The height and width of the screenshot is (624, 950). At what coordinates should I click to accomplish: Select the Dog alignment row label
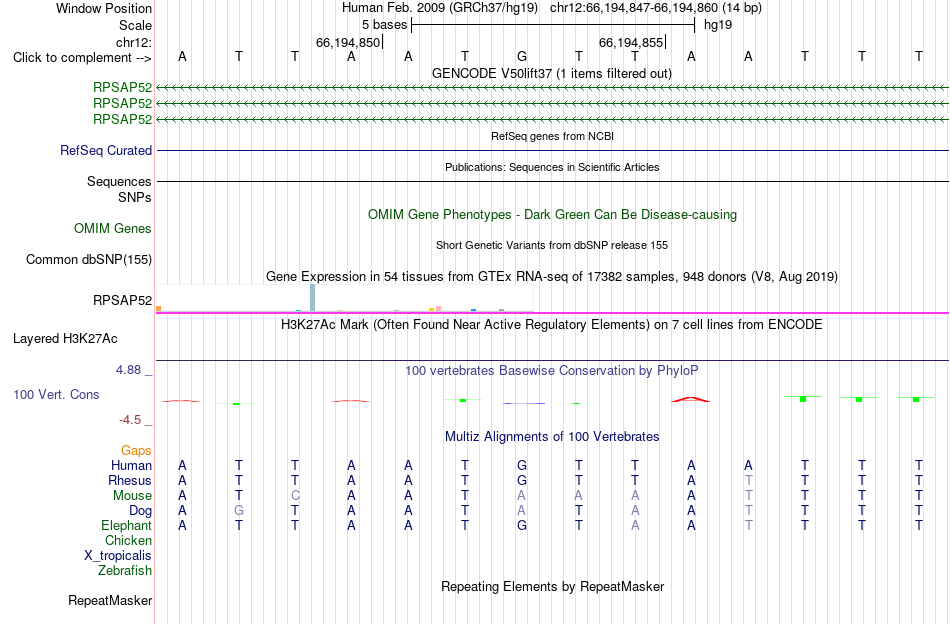click(140, 511)
